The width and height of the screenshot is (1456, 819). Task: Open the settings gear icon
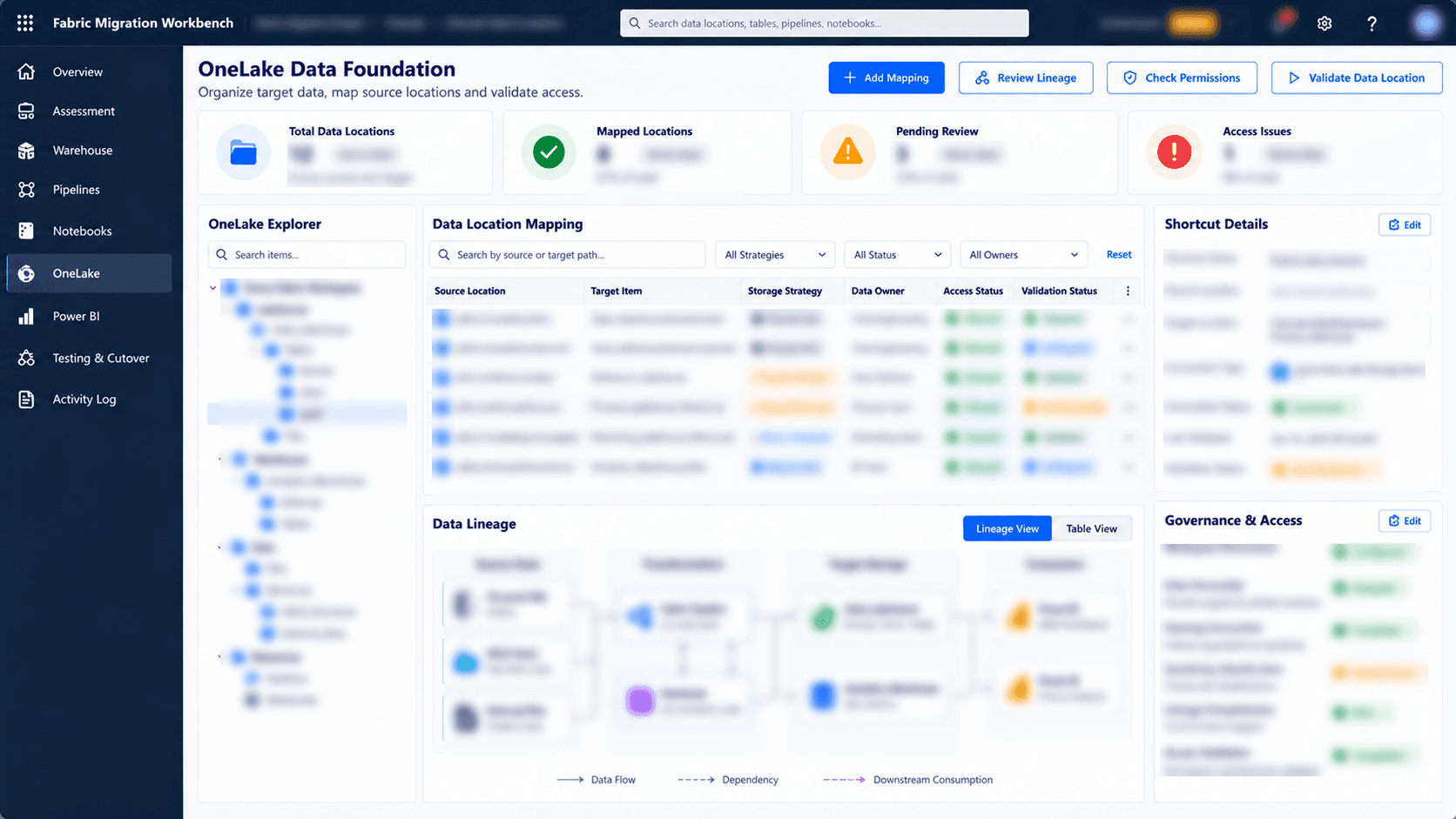click(1325, 23)
